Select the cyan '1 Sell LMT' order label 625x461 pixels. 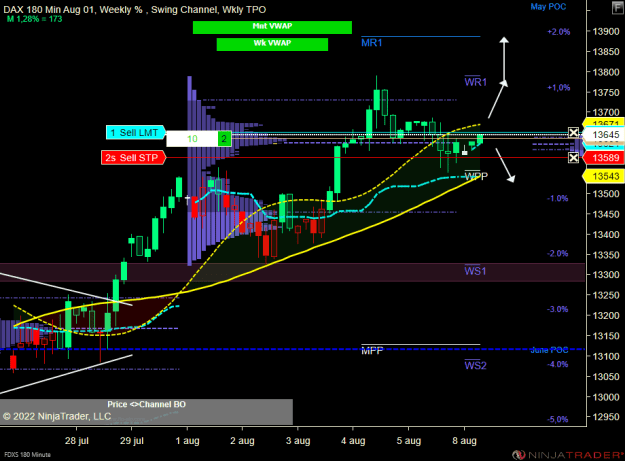(136, 133)
